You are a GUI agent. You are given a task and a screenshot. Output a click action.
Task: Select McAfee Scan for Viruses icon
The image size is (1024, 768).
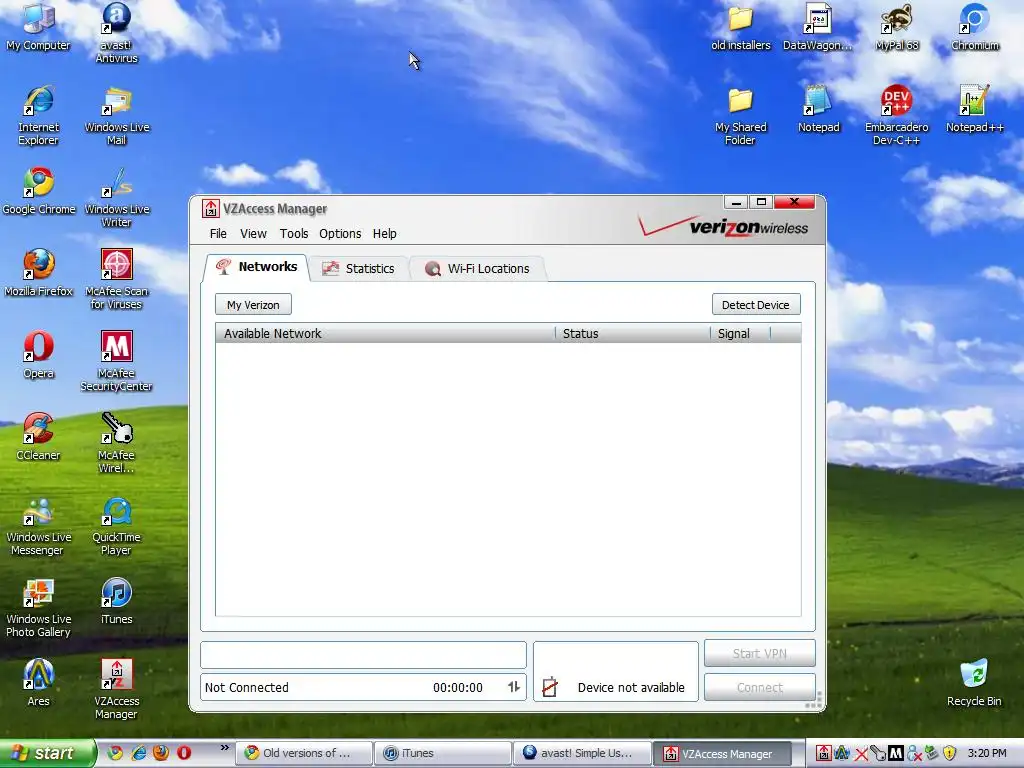[x=116, y=279]
